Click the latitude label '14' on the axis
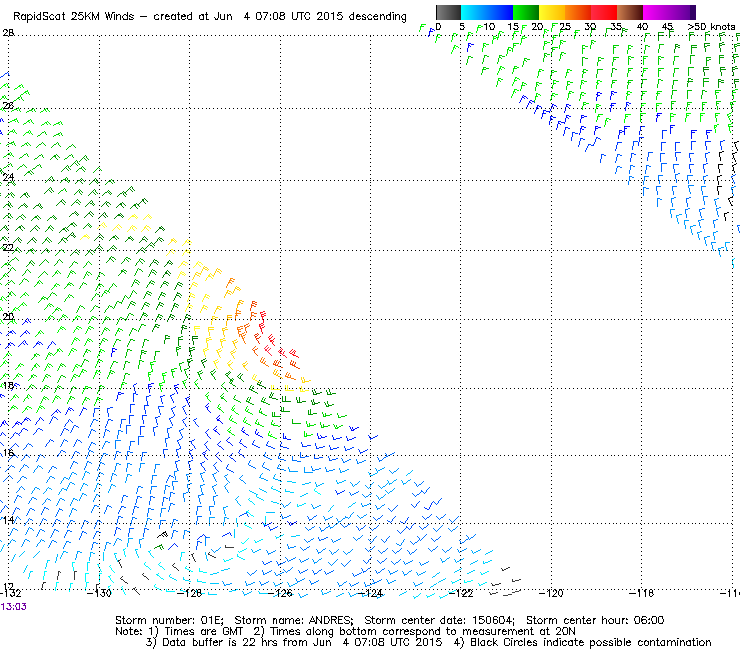This screenshot has height=650, width=740. [x=8, y=520]
